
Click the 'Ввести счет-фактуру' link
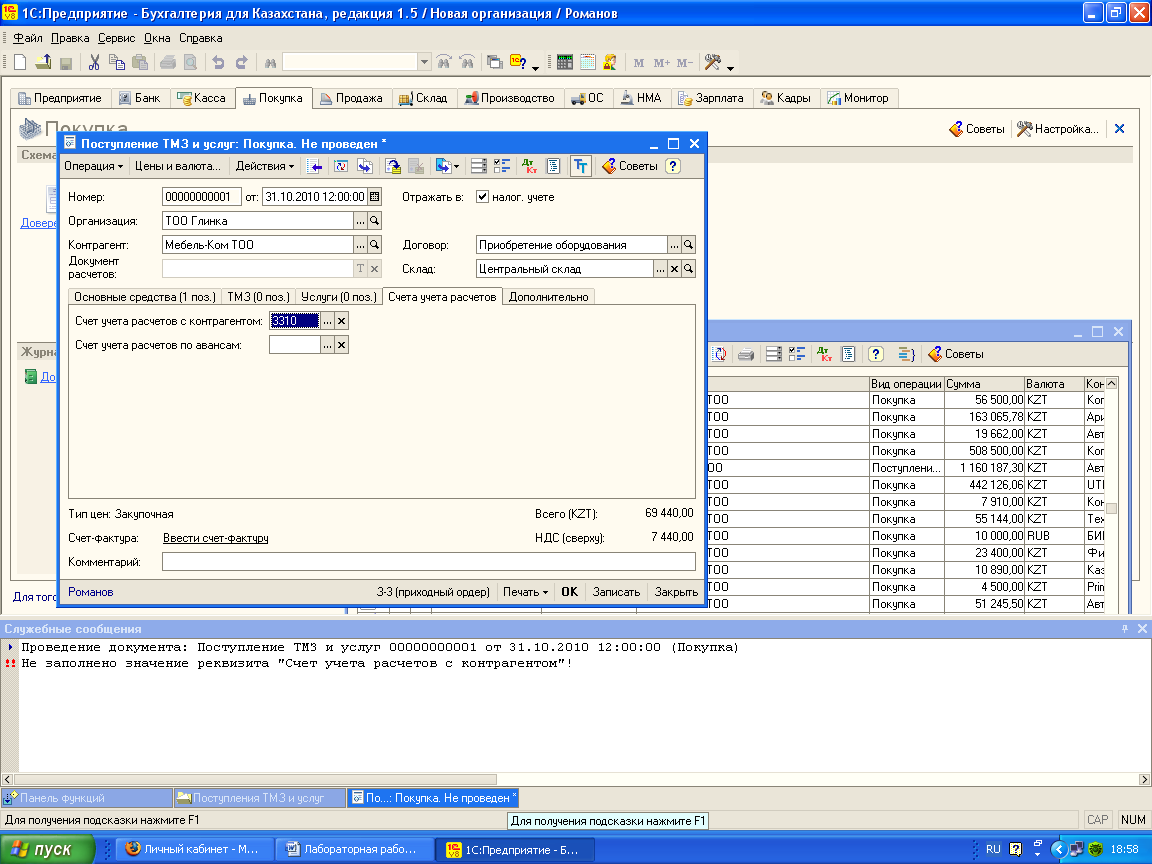point(215,539)
